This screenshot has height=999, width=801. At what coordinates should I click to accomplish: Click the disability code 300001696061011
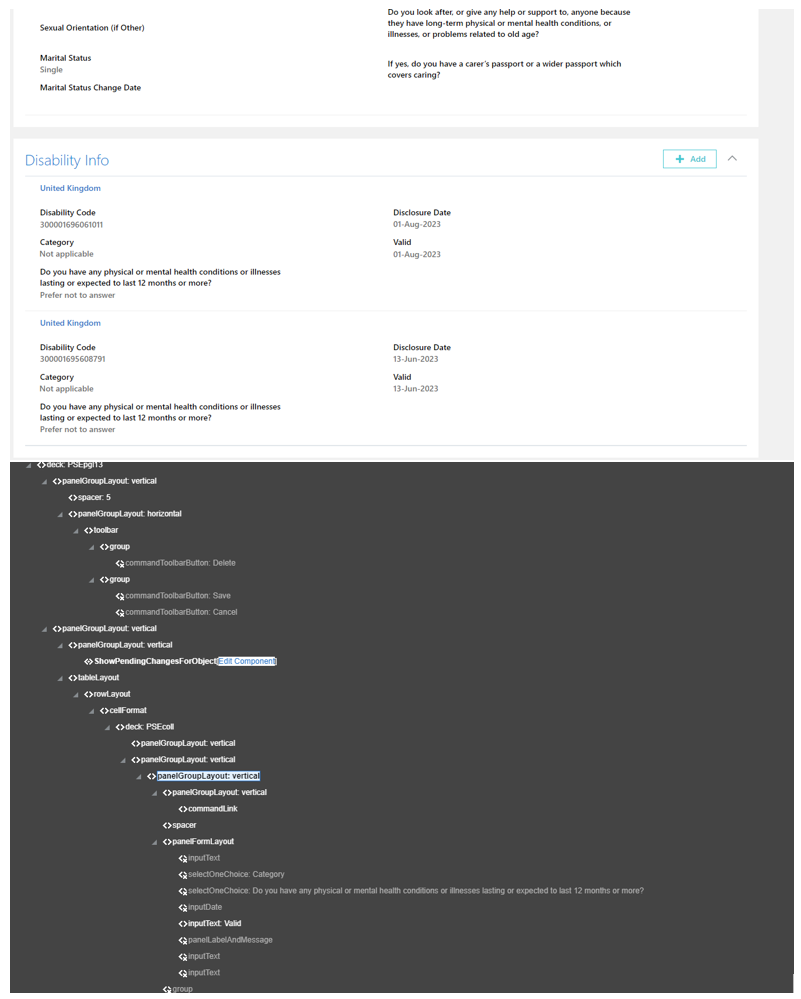pos(71,225)
